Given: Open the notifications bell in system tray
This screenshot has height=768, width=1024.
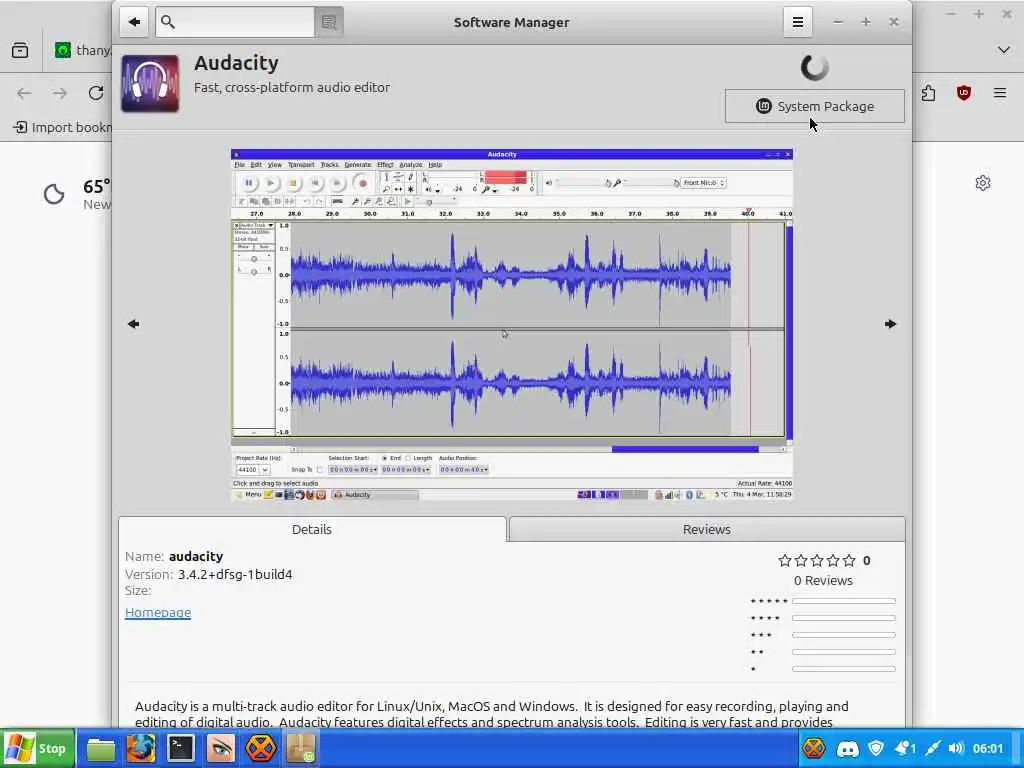Looking at the screenshot, I should (904, 748).
